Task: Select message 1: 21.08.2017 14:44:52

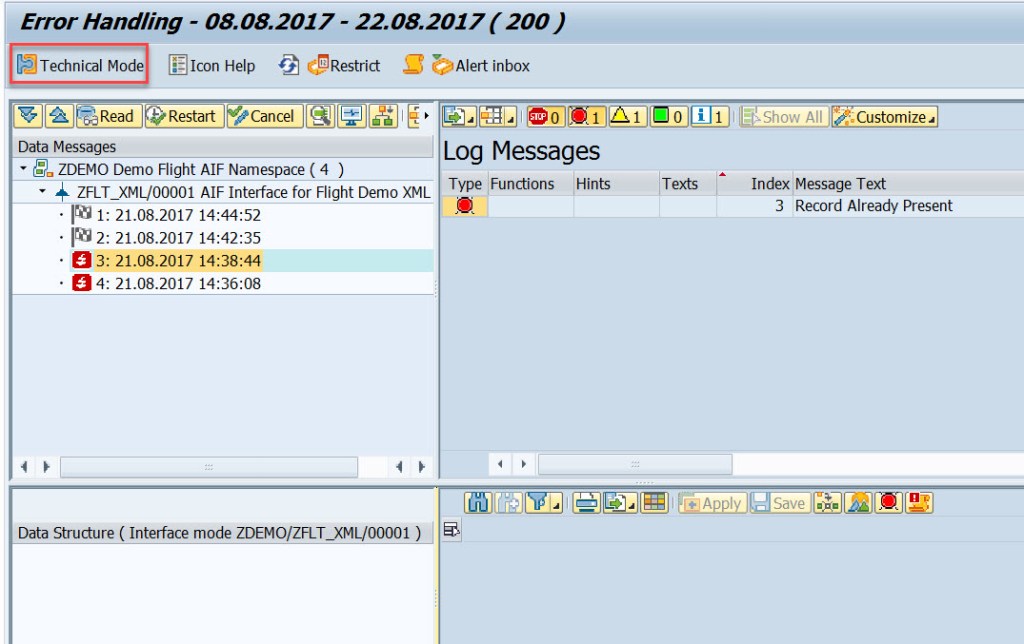Action: [x=178, y=215]
